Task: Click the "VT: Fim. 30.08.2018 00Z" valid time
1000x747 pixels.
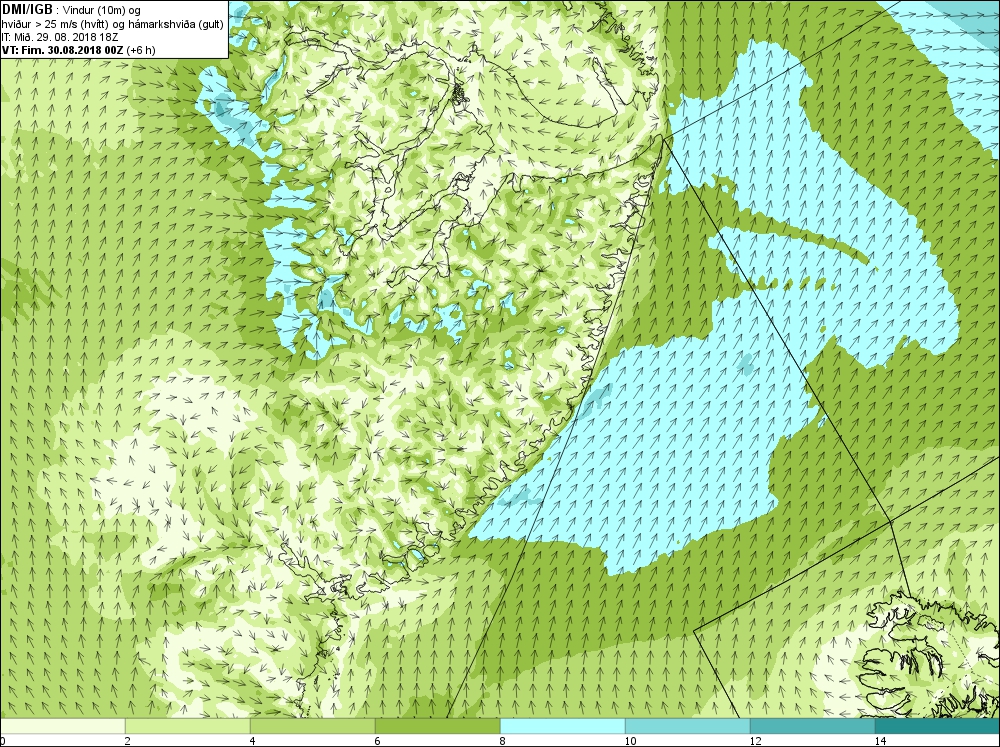Action: click(62, 50)
